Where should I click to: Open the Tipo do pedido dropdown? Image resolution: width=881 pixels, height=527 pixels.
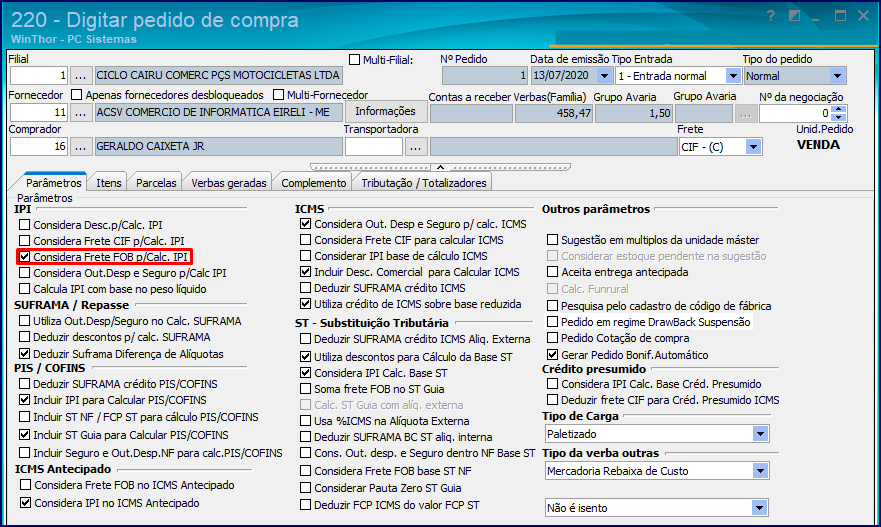[x=837, y=76]
